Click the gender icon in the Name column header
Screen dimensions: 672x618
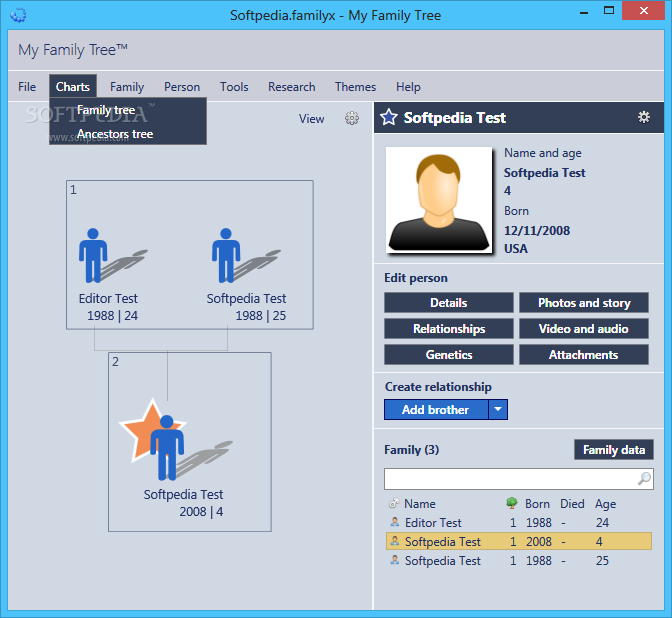pyautogui.click(x=393, y=504)
